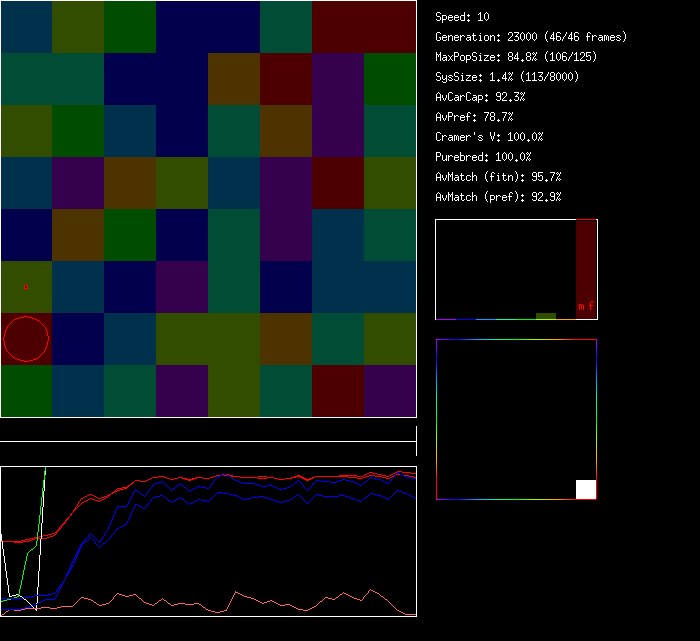
Task: Click the white square in rainbow-bordered panel
Action: 586,489
